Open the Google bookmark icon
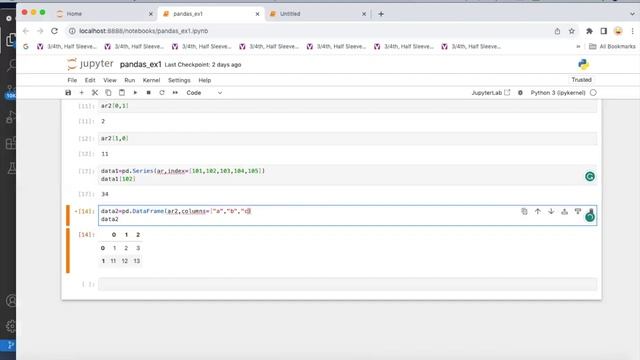The width and height of the screenshot is (640, 360). point(26,47)
